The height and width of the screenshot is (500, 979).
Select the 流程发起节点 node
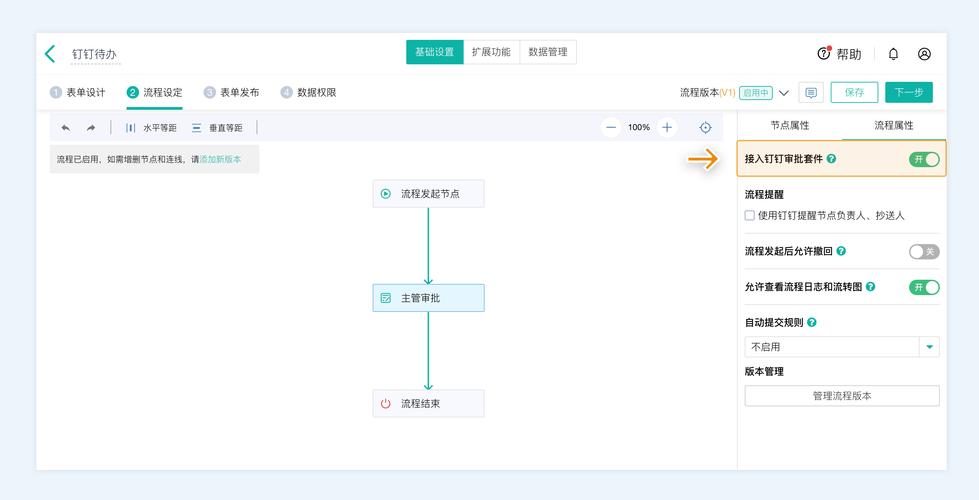428,194
